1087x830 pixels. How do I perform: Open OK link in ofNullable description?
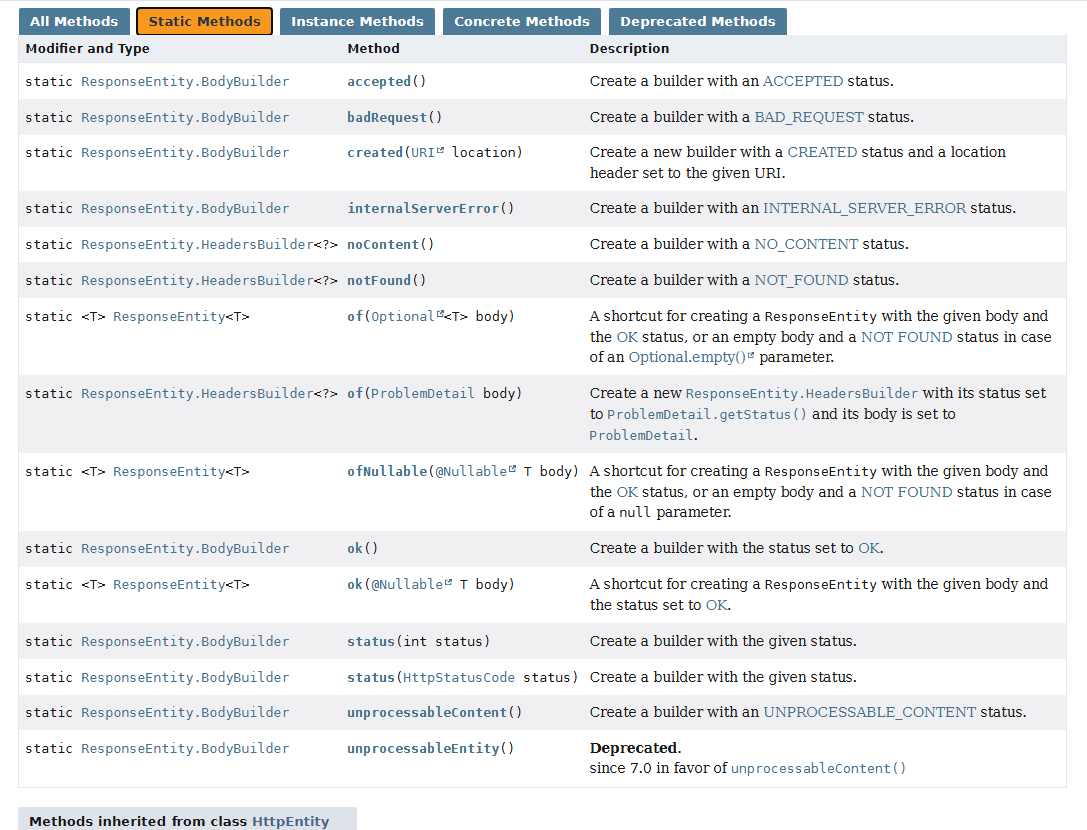tap(627, 492)
